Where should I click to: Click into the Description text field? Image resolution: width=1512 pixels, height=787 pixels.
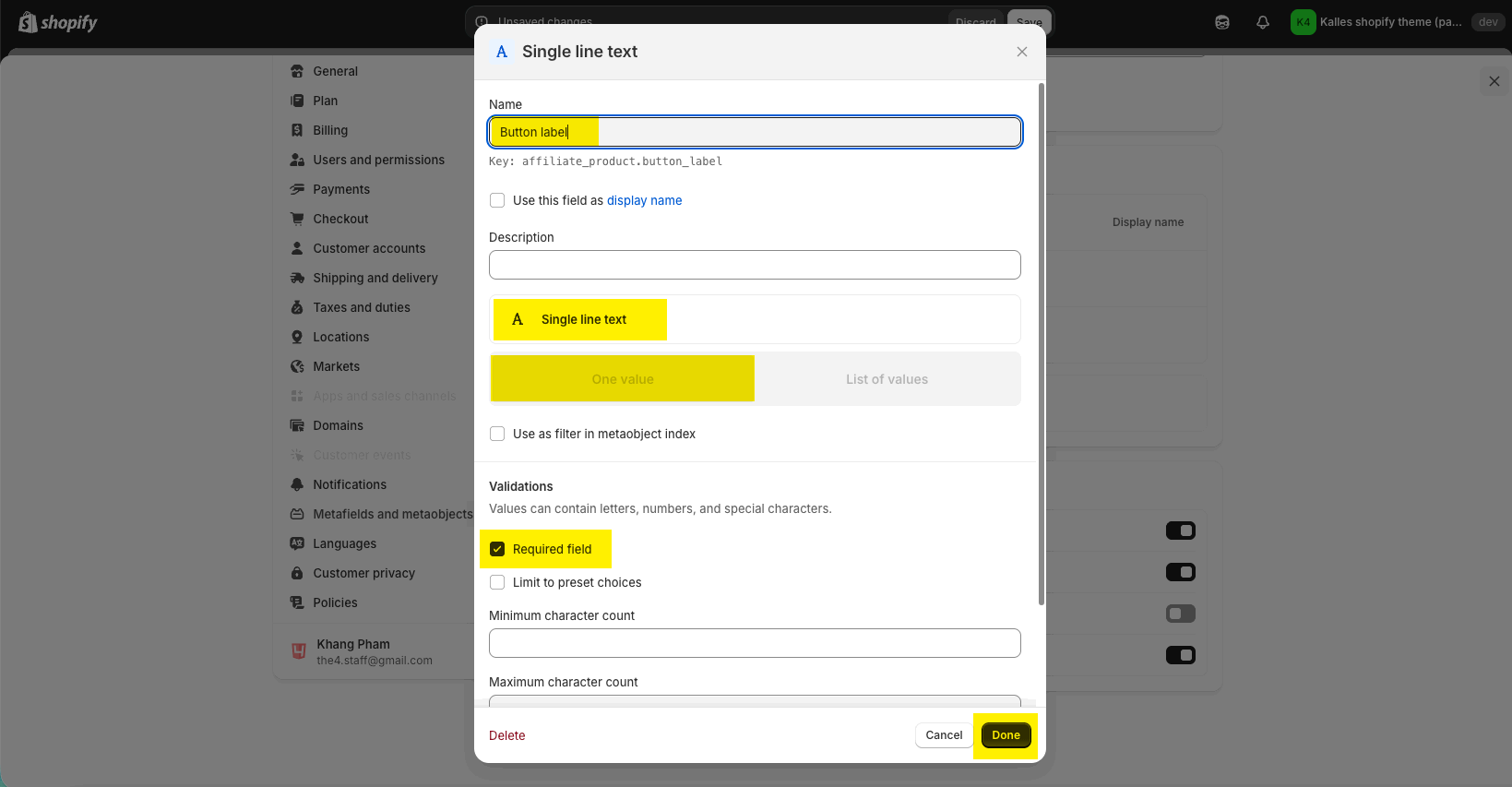[x=754, y=265]
